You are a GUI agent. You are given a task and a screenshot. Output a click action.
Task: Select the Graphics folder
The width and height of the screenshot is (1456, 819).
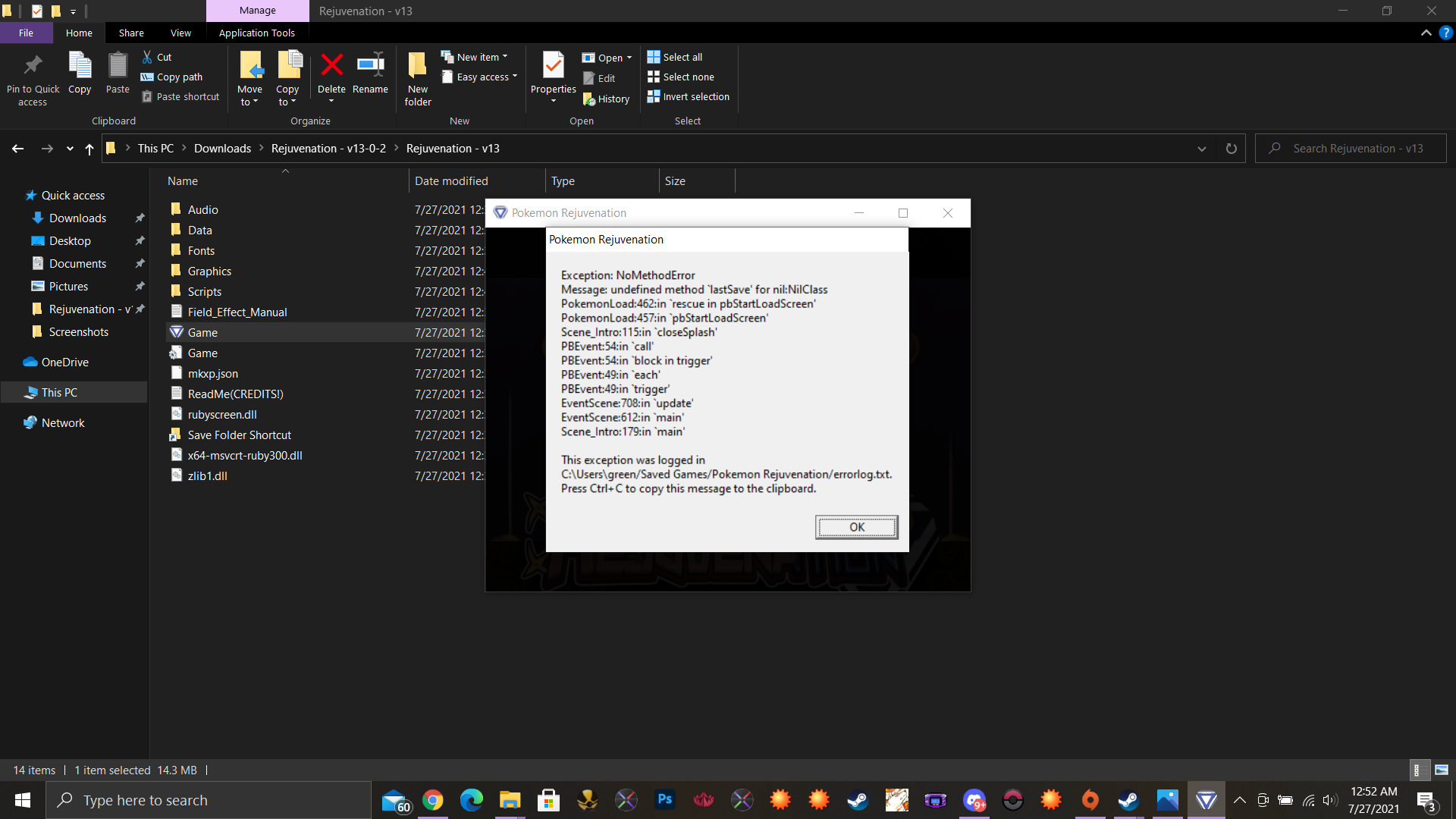[209, 271]
